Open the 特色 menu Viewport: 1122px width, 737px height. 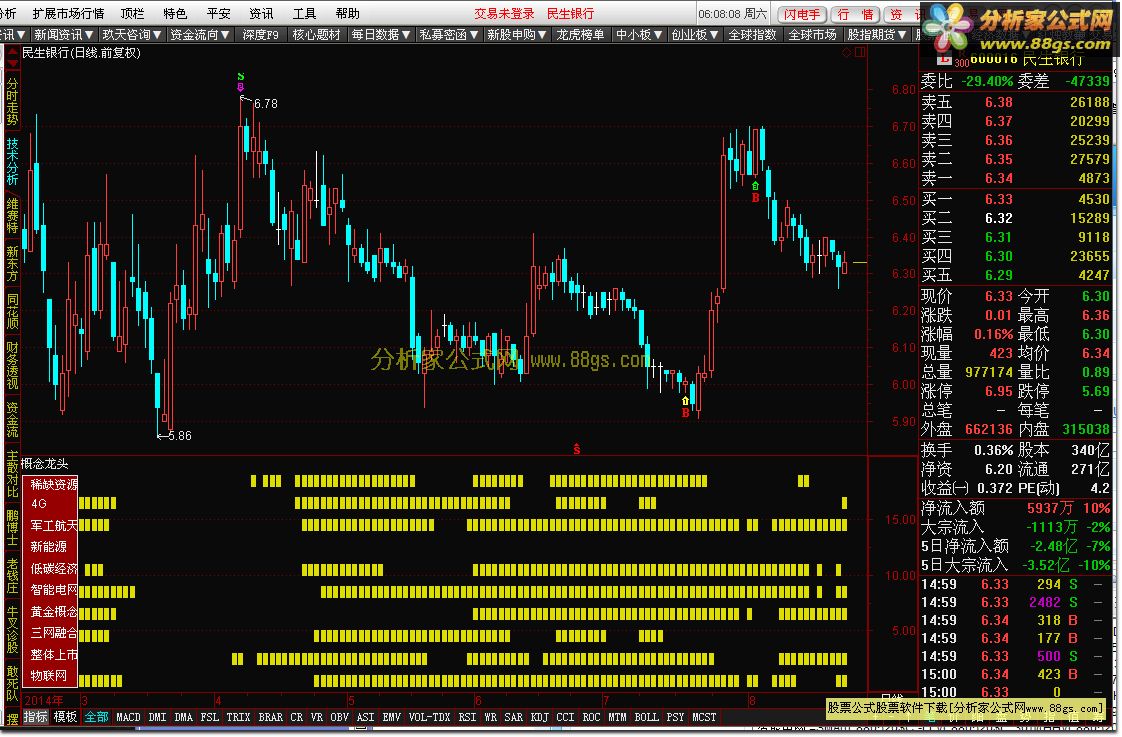click(x=175, y=14)
